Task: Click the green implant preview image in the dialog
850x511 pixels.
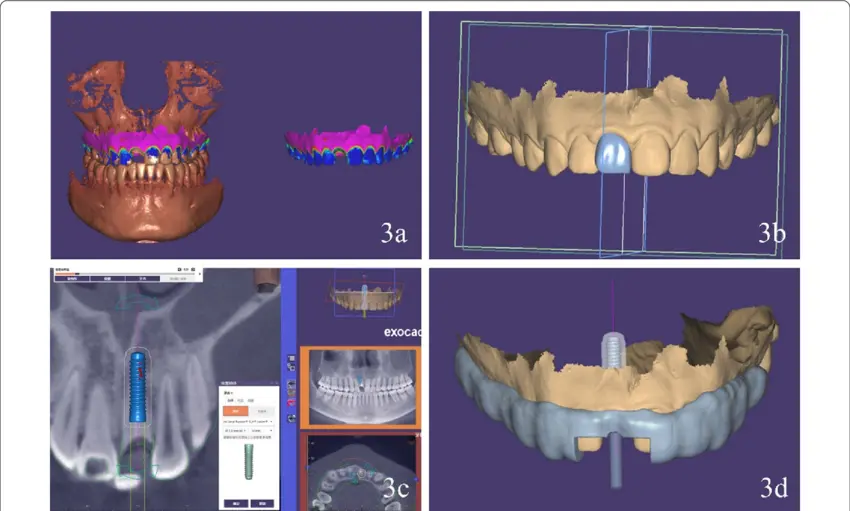Action: (x=249, y=462)
